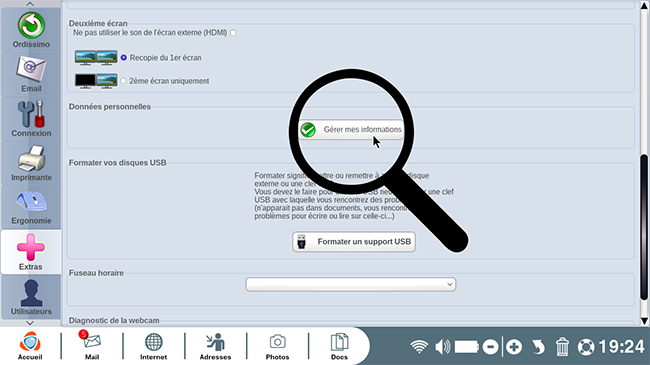Screen dimensions: 650x365
Task: Click the 'Fuseau horaire' heading
Action: point(96,273)
